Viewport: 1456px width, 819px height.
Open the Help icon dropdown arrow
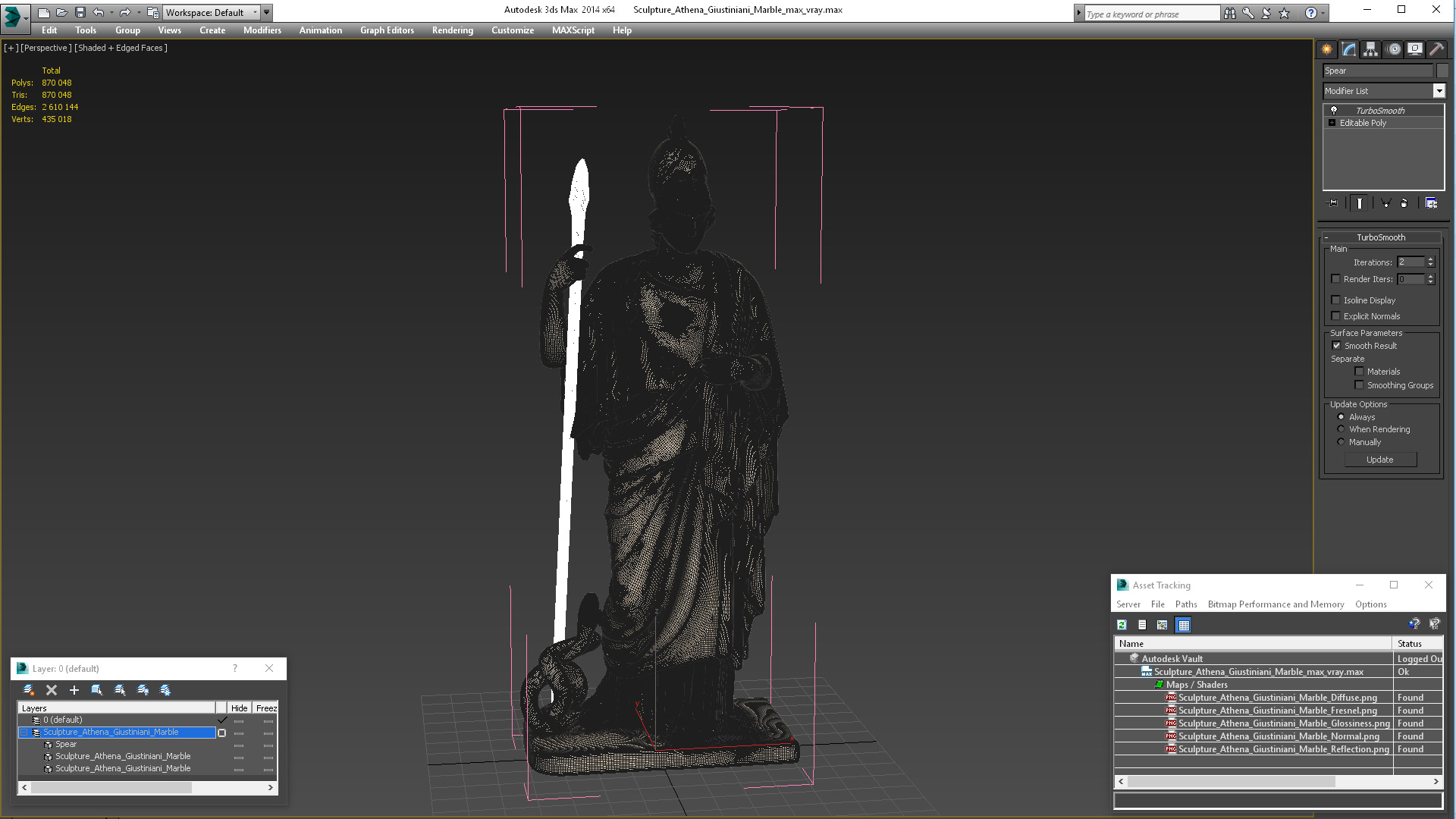tap(1323, 13)
